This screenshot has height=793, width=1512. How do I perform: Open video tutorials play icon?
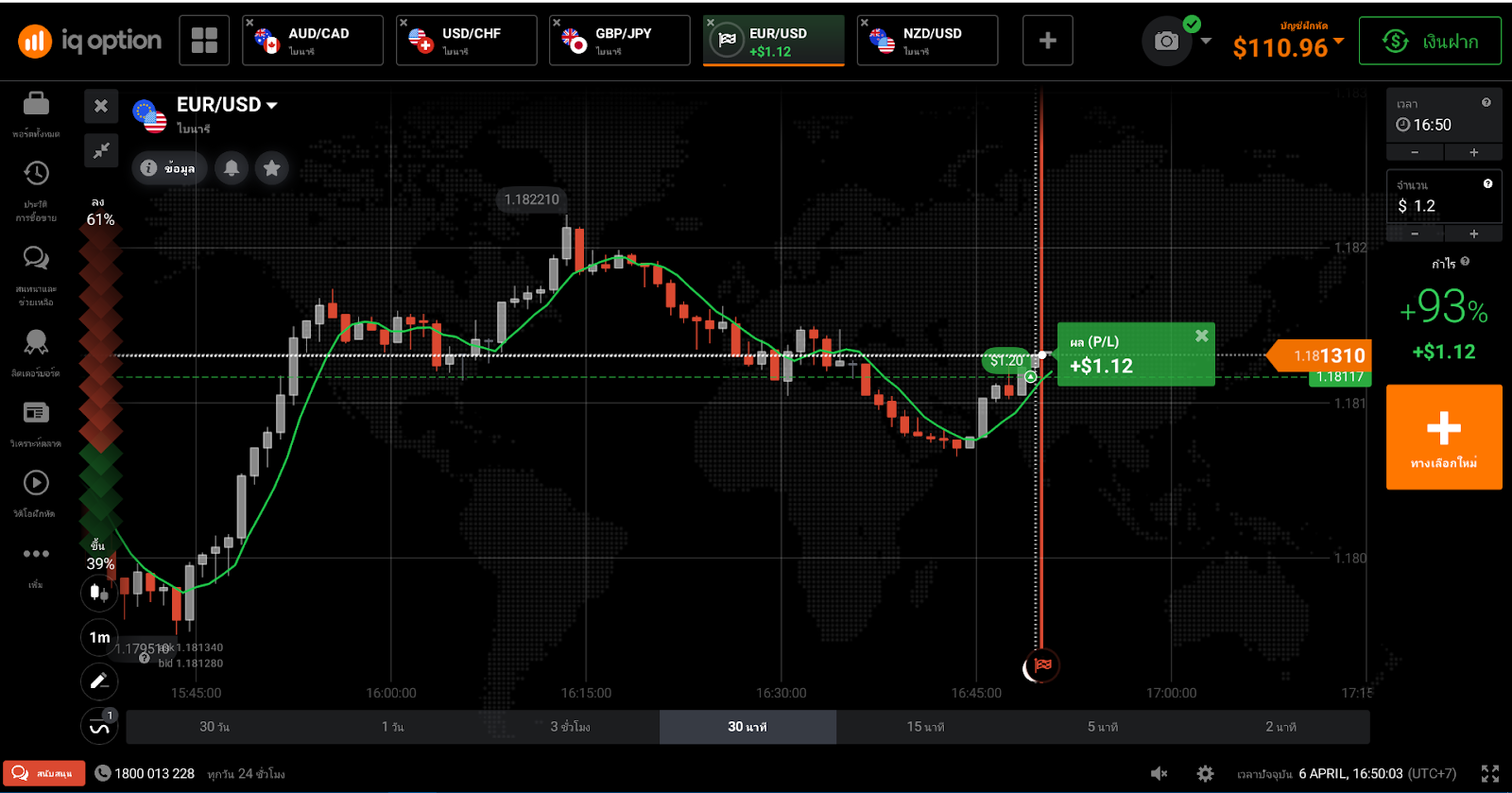point(36,483)
